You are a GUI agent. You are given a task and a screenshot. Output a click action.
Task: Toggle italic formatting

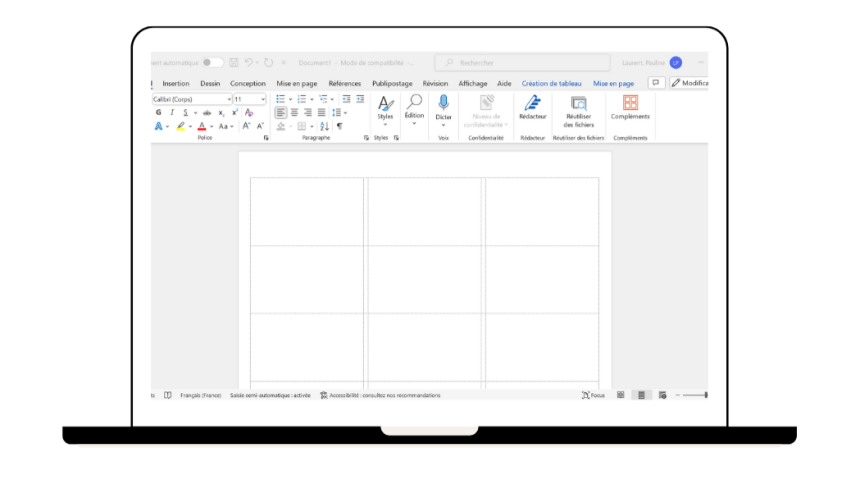point(172,112)
